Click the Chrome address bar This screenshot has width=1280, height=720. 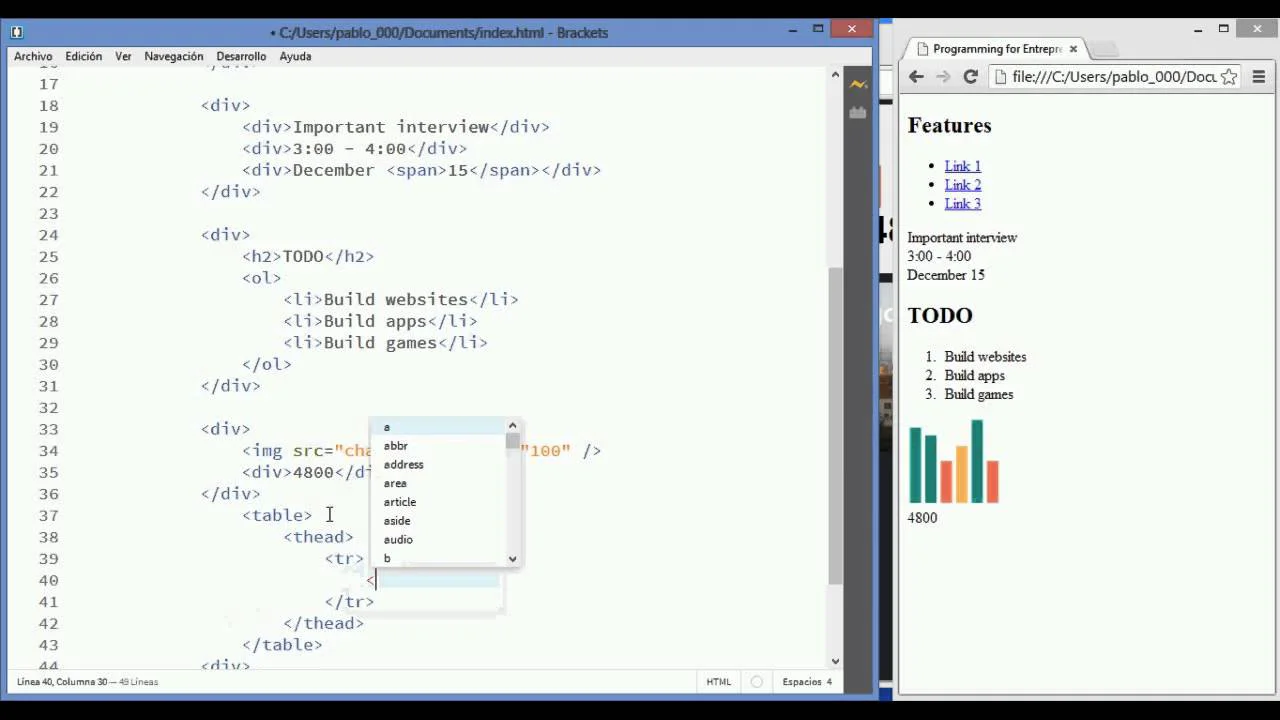click(x=1112, y=77)
